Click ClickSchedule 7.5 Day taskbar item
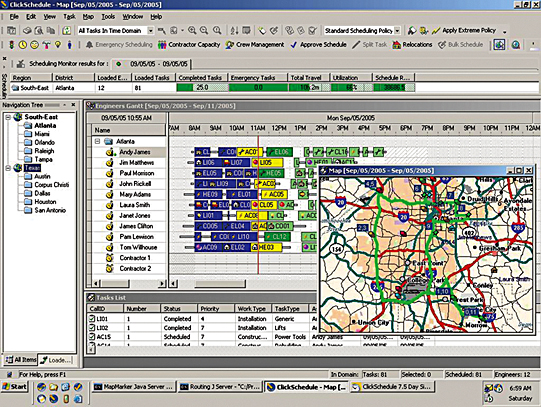The image size is (541, 407). (x=392, y=387)
